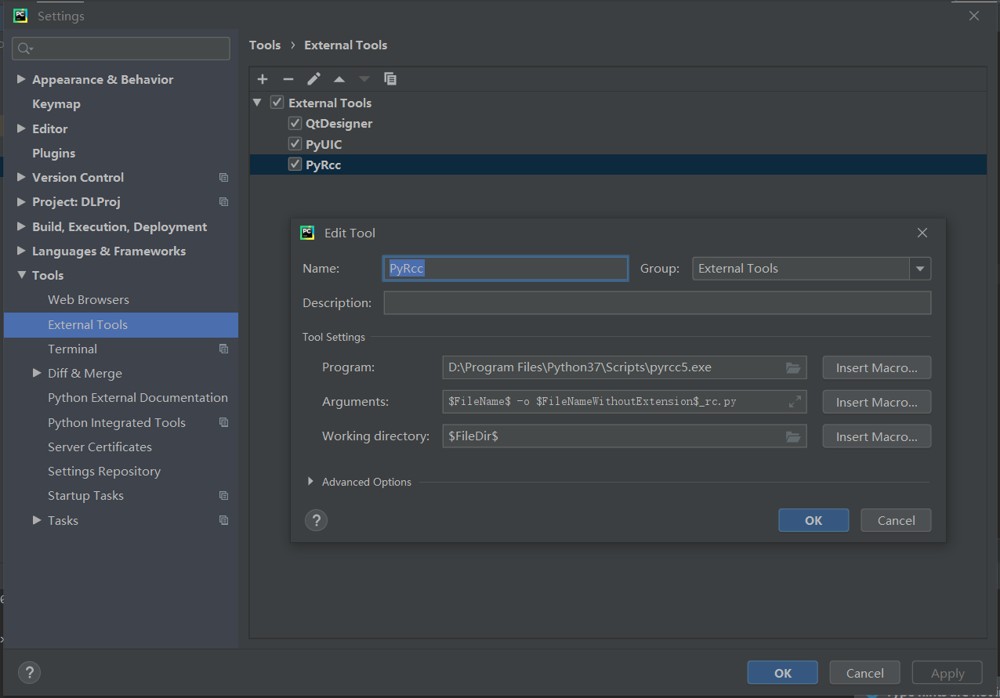Click project-level icon beside Terminal
The image size is (1000, 698).
[x=223, y=349]
